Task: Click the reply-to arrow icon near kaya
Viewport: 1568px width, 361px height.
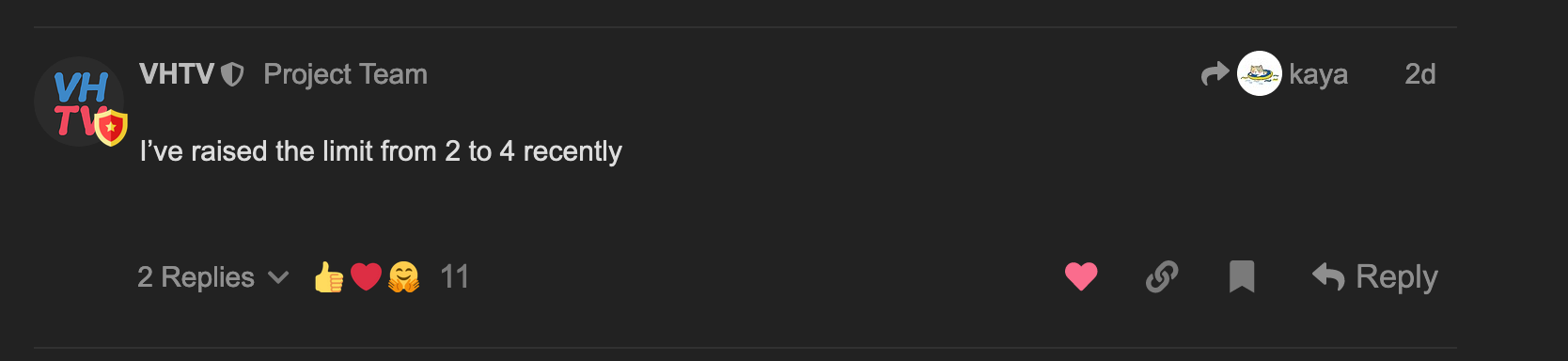Action: 1215,73
